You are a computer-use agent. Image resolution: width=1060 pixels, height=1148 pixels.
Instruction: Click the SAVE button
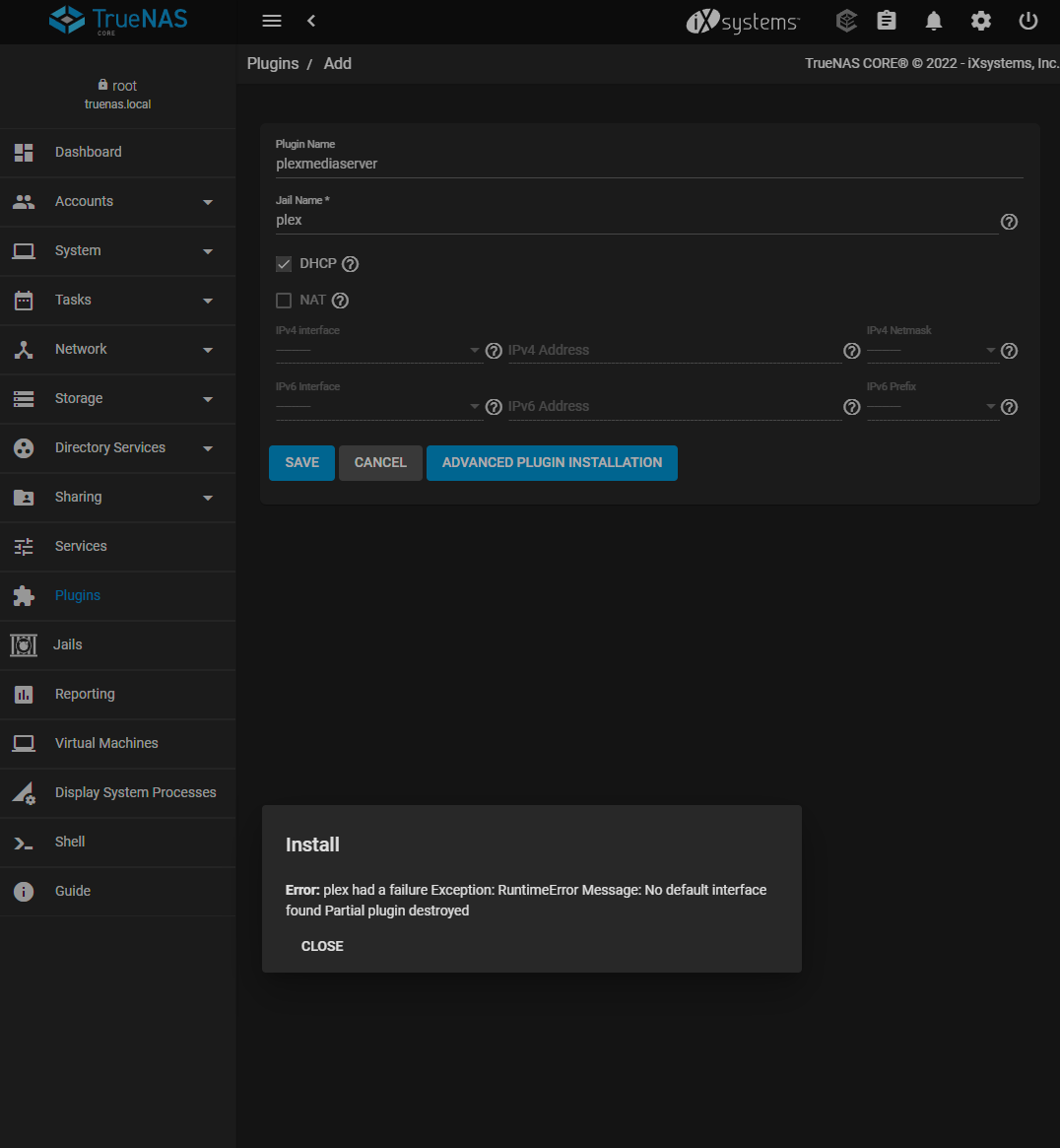(301, 463)
